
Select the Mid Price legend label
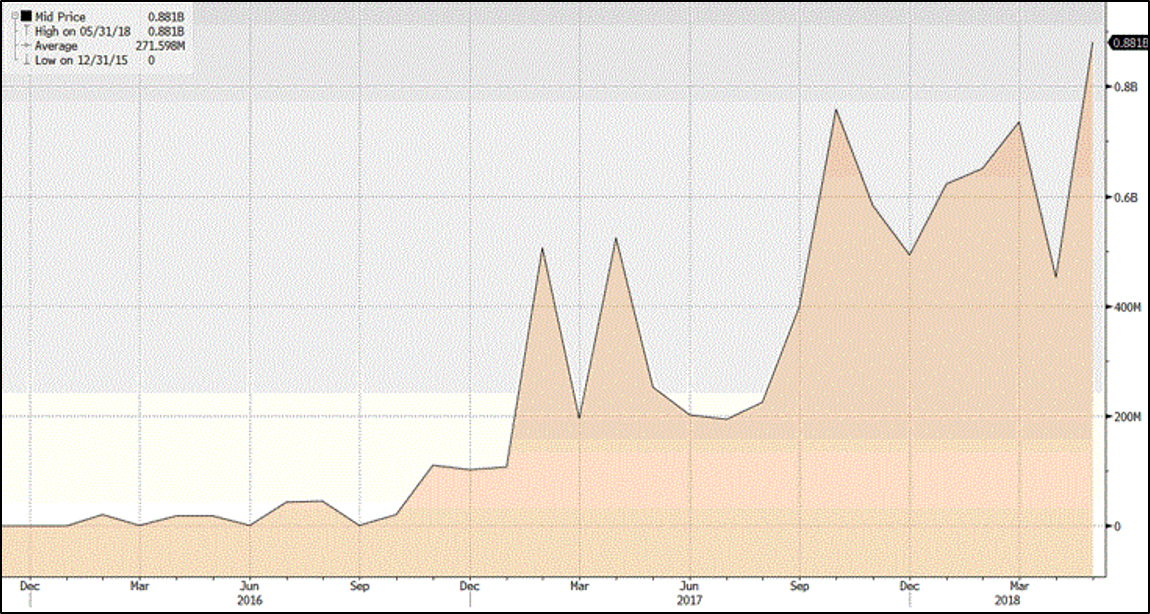(x=60, y=17)
